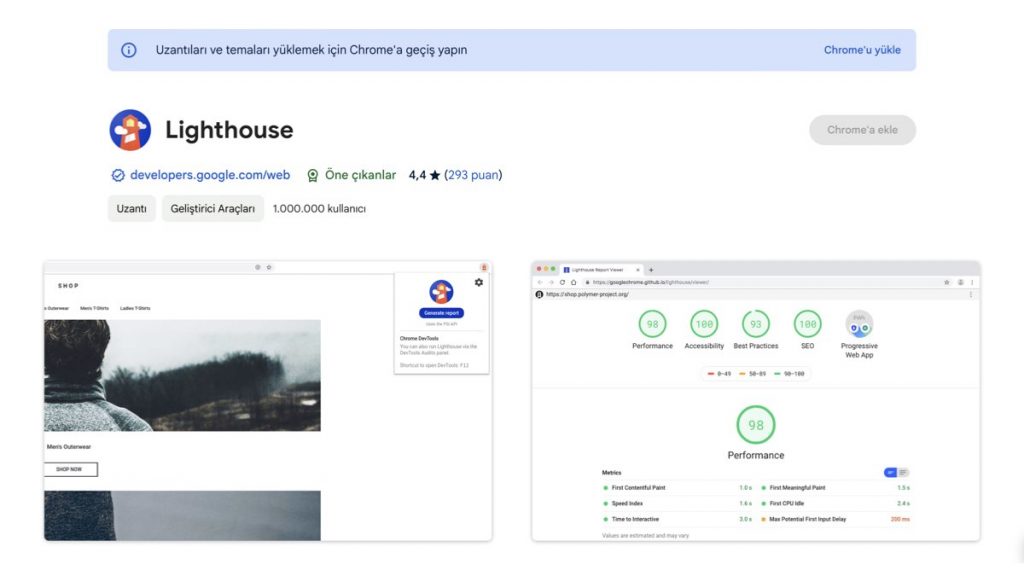The width and height of the screenshot is (1024, 576).
Task: Click the bookmark star in the report browser
Action: [946, 282]
